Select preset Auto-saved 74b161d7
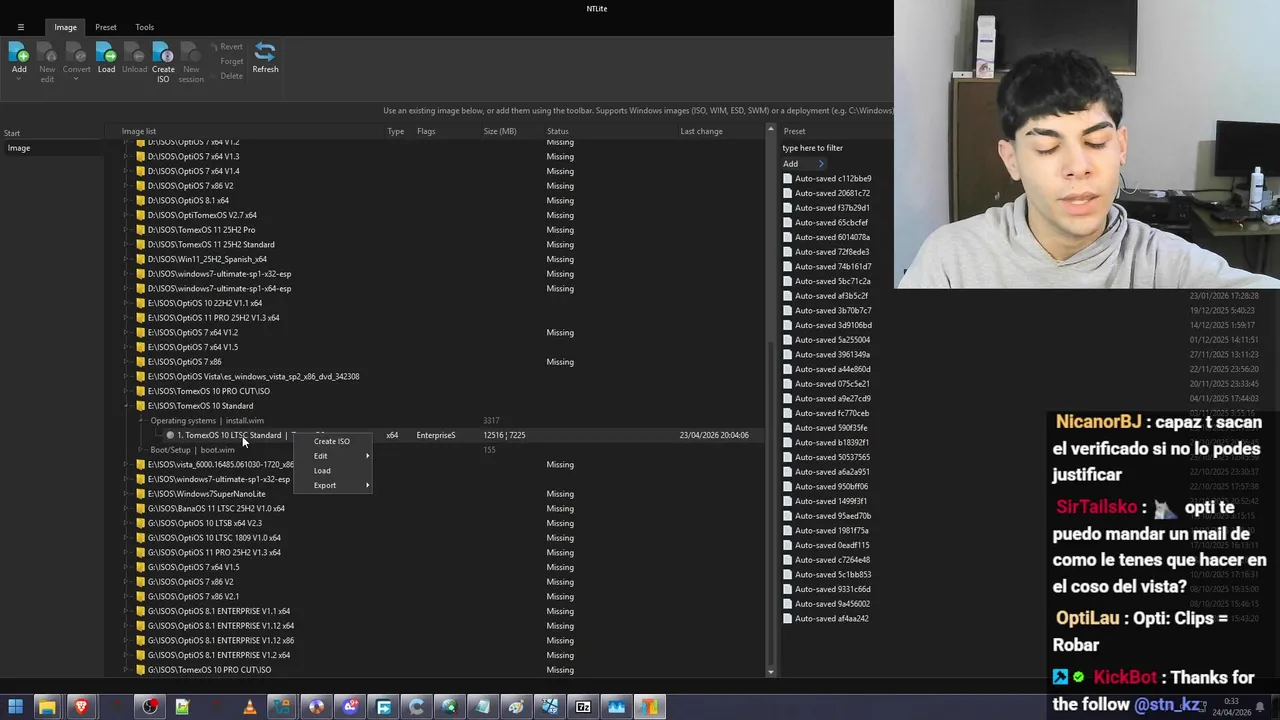The width and height of the screenshot is (1280, 720). tap(833, 266)
